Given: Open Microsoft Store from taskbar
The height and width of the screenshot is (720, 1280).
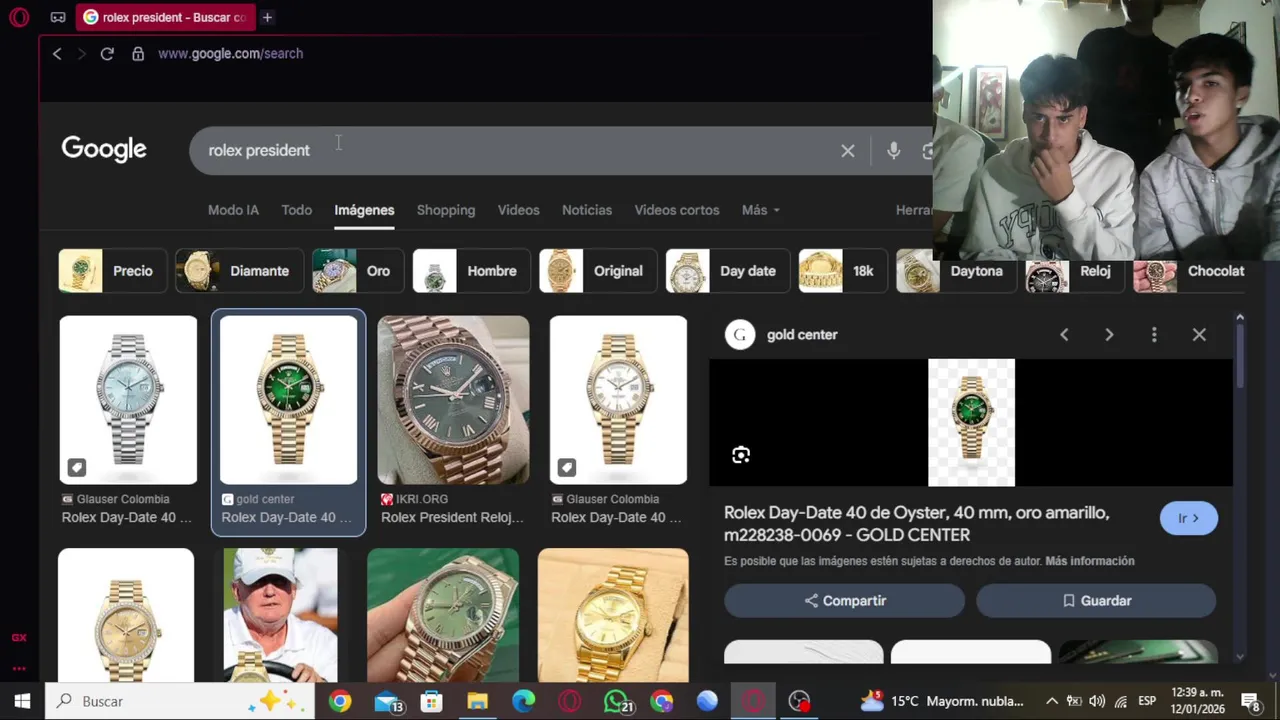Looking at the screenshot, I should (x=431, y=701).
